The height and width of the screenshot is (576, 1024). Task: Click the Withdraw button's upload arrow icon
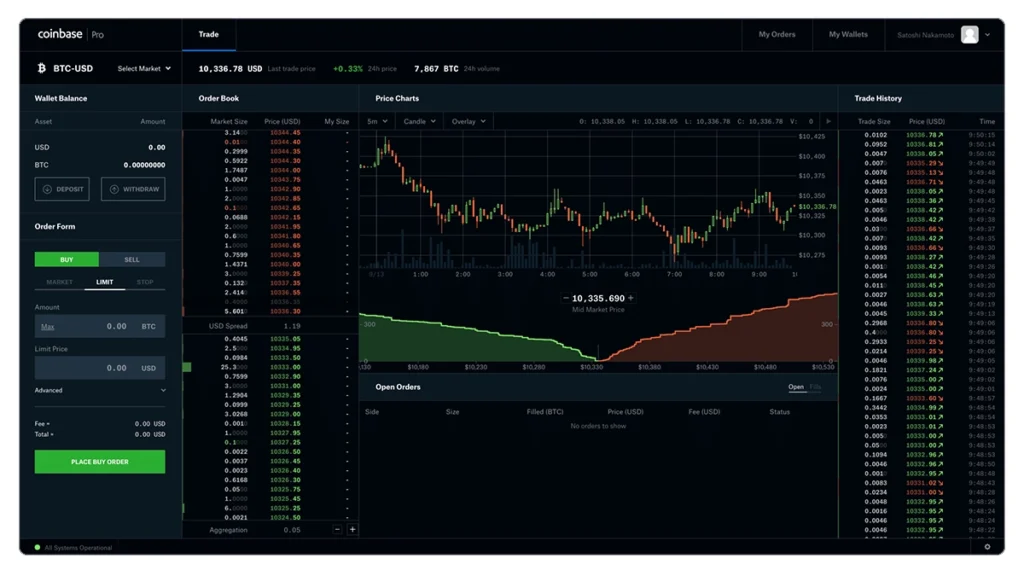[114, 189]
